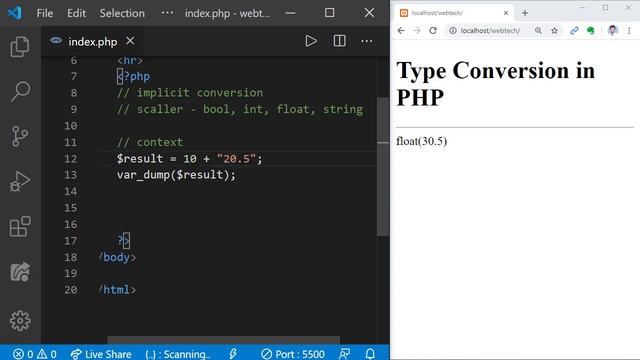Reload the localhost page

433,31
